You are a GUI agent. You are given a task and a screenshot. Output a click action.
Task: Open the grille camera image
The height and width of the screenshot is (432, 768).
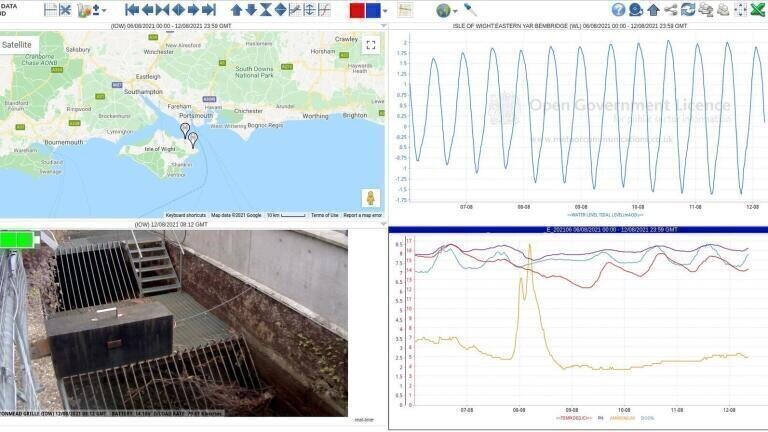[x=174, y=323]
